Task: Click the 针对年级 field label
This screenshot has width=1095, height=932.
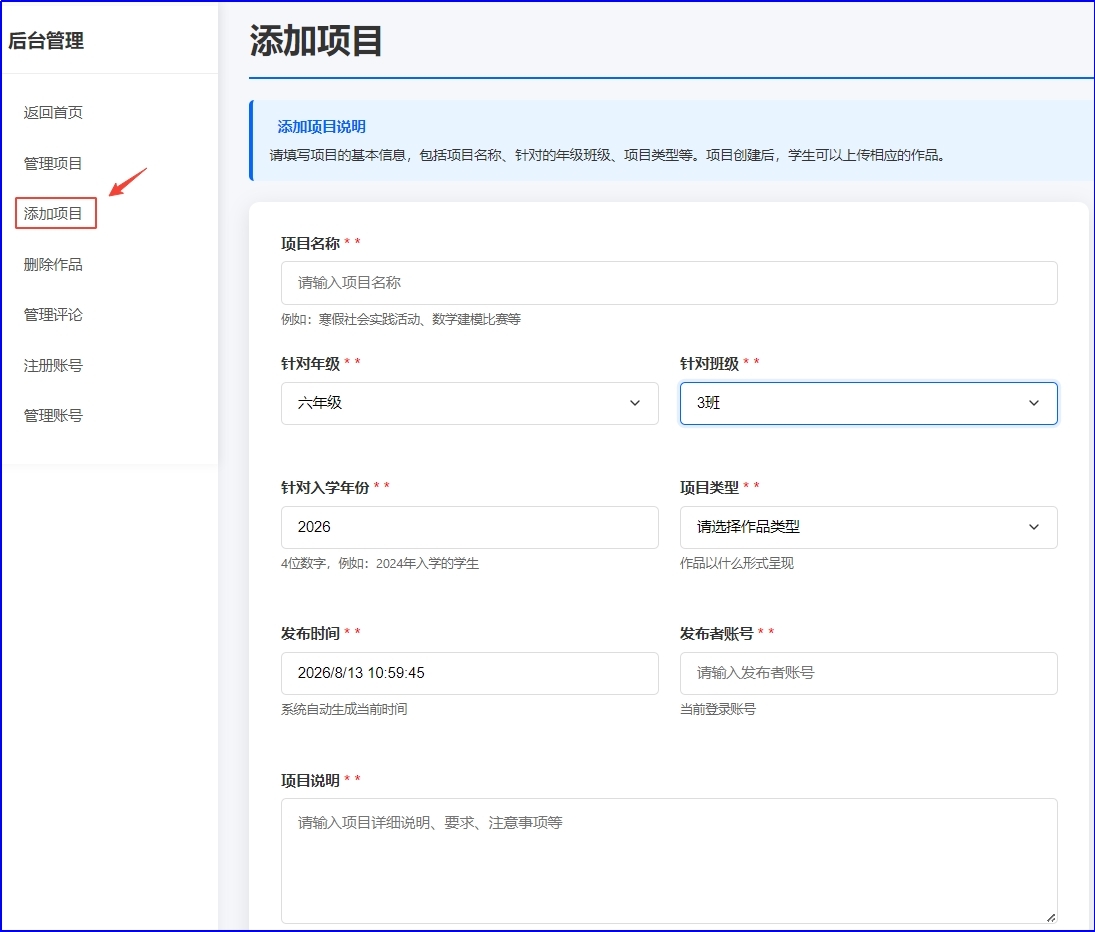Action: 310,363
